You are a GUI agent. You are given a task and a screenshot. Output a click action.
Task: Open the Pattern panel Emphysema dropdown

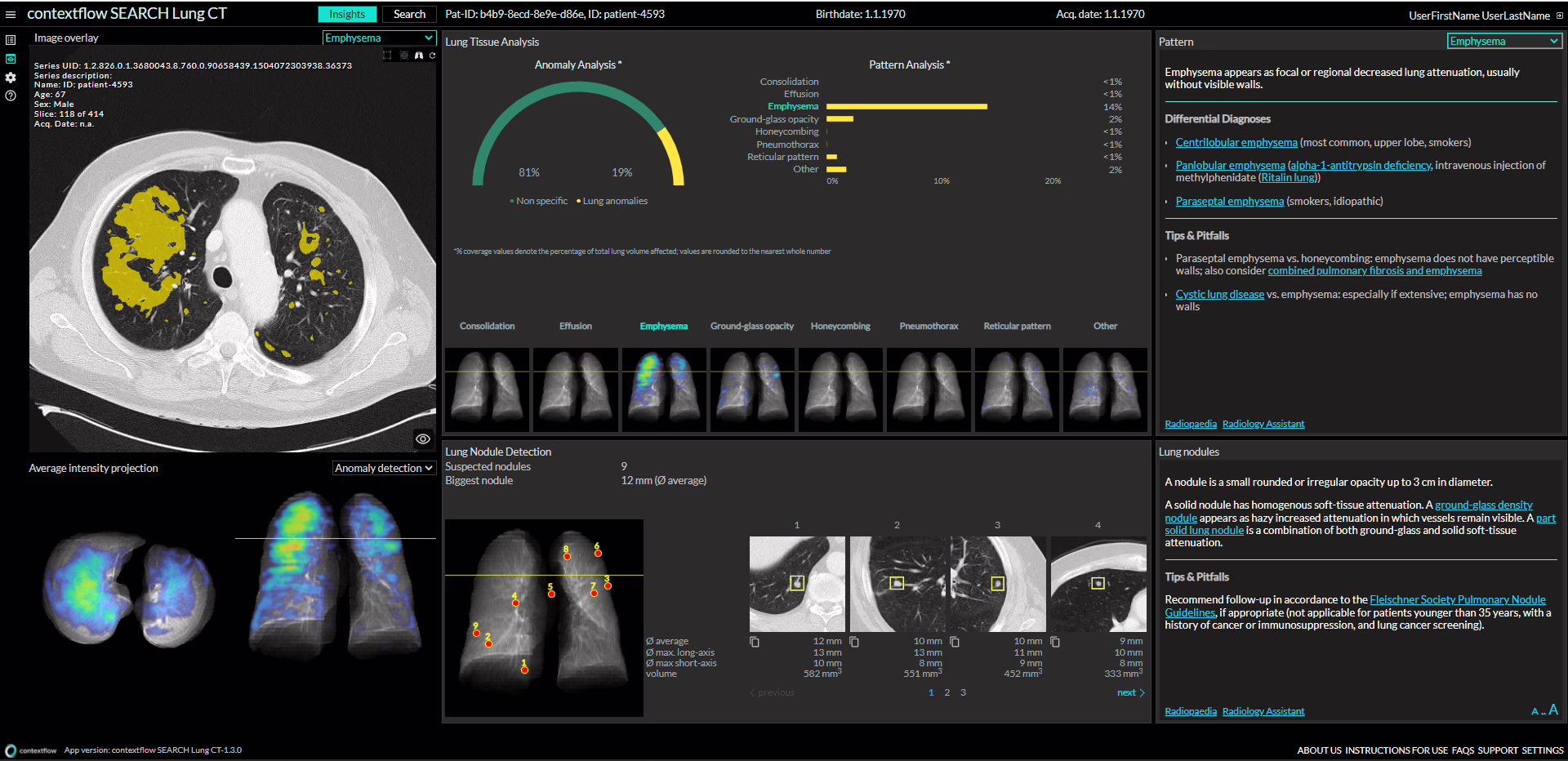point(1503,42)
